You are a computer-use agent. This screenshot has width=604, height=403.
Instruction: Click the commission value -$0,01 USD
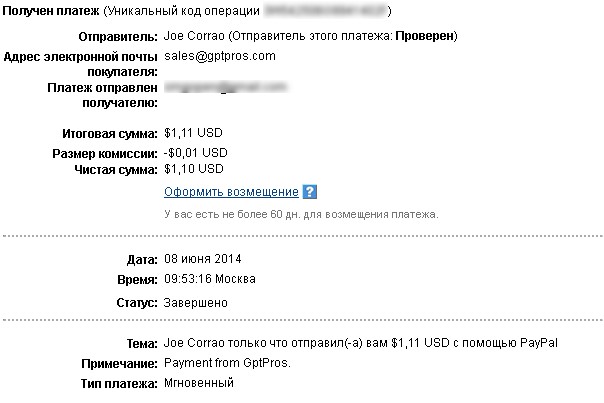pos(195,152)
